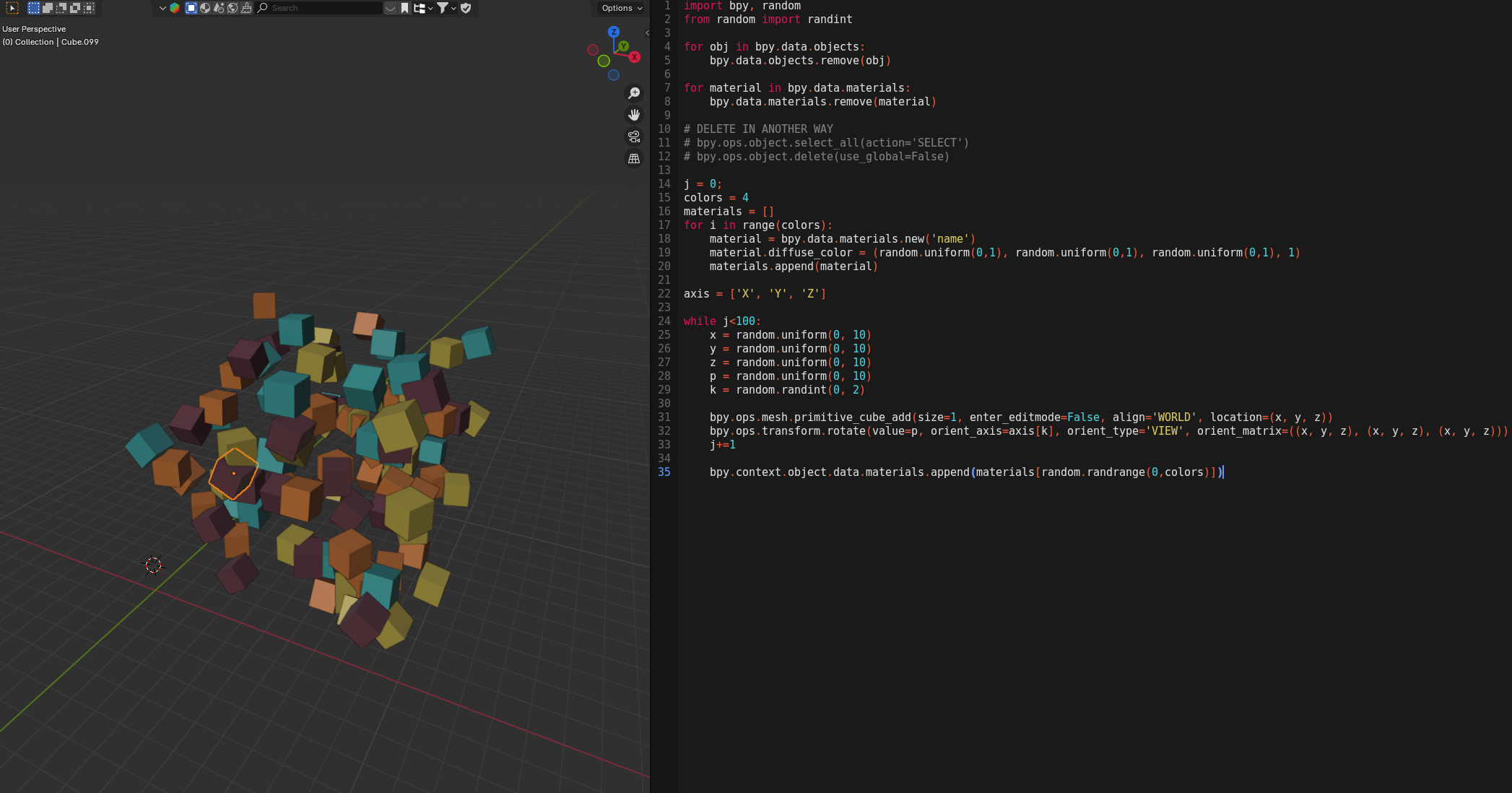Choose the 'Subtract existing selection' mode
The width and height of the screenshot is (1512, 793).
pos(61,8)
